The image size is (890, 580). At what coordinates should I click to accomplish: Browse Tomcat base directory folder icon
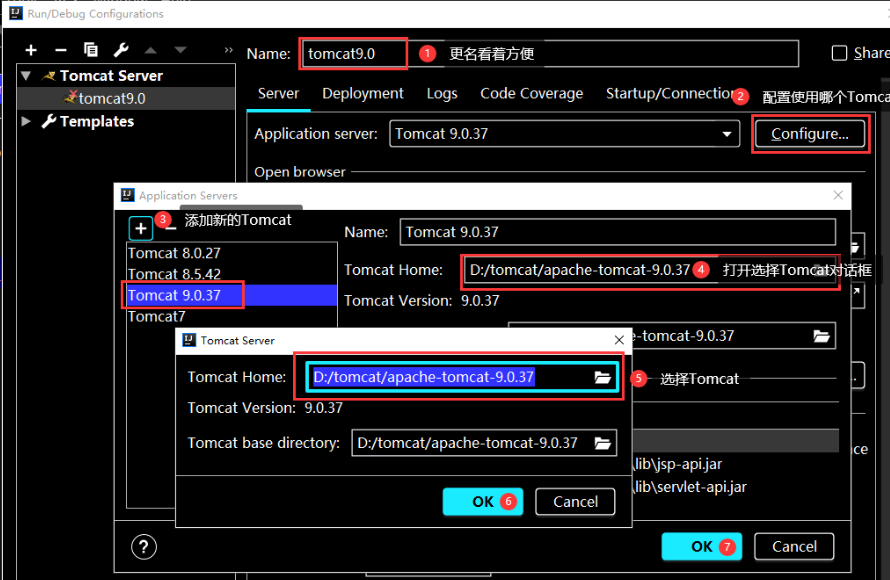[602, 442]
